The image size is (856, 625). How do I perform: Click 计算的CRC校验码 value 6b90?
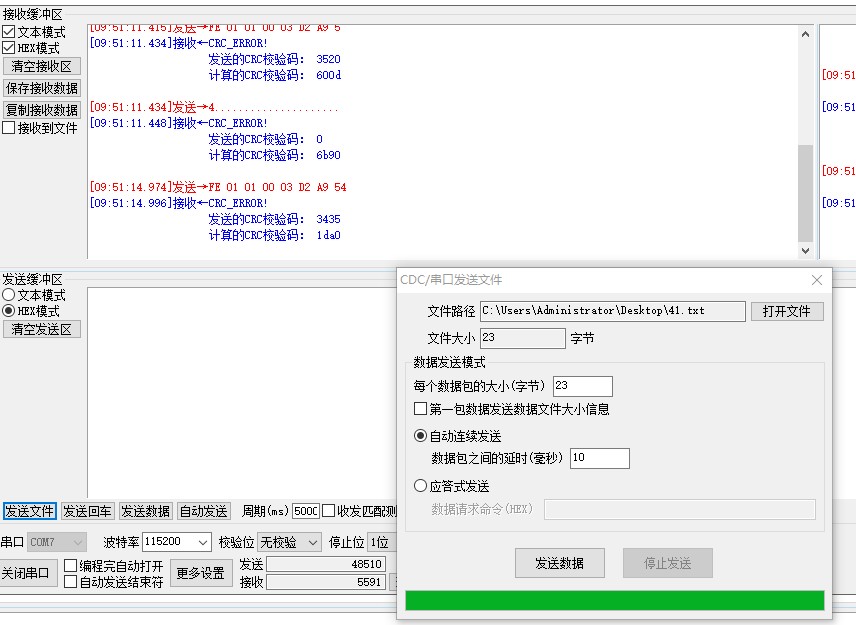pos(329,155)
